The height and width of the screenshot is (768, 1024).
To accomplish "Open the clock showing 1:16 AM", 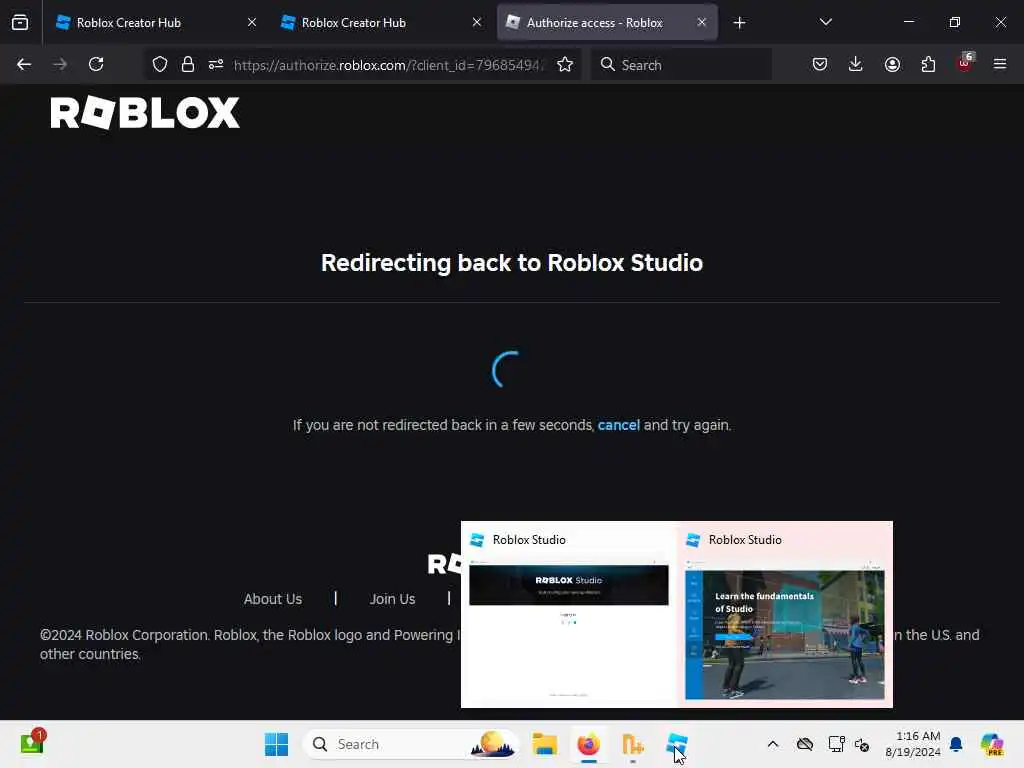I will point(912,744).
